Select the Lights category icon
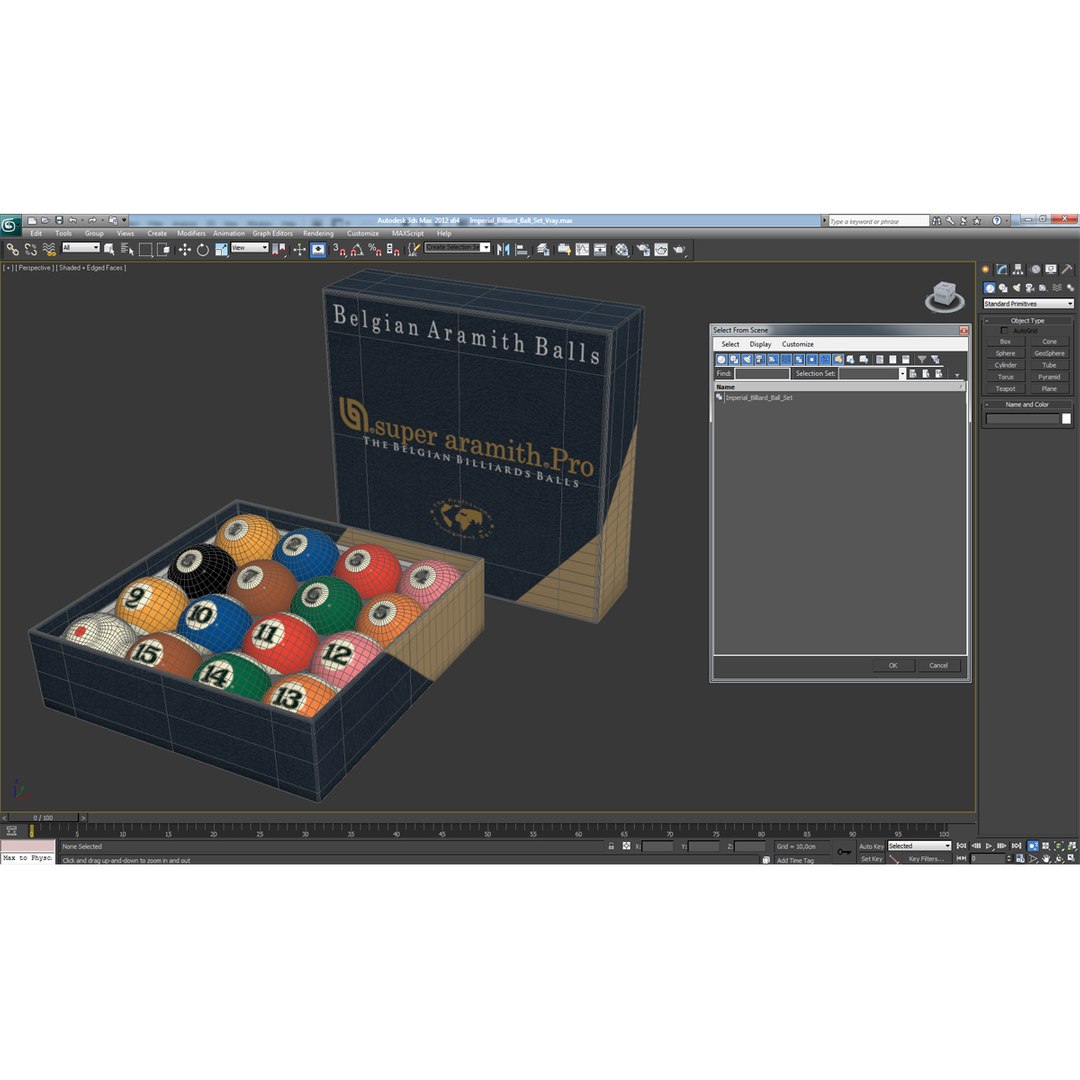This screenshot has height=1080, width=1080. click(x=1016, y=288)
